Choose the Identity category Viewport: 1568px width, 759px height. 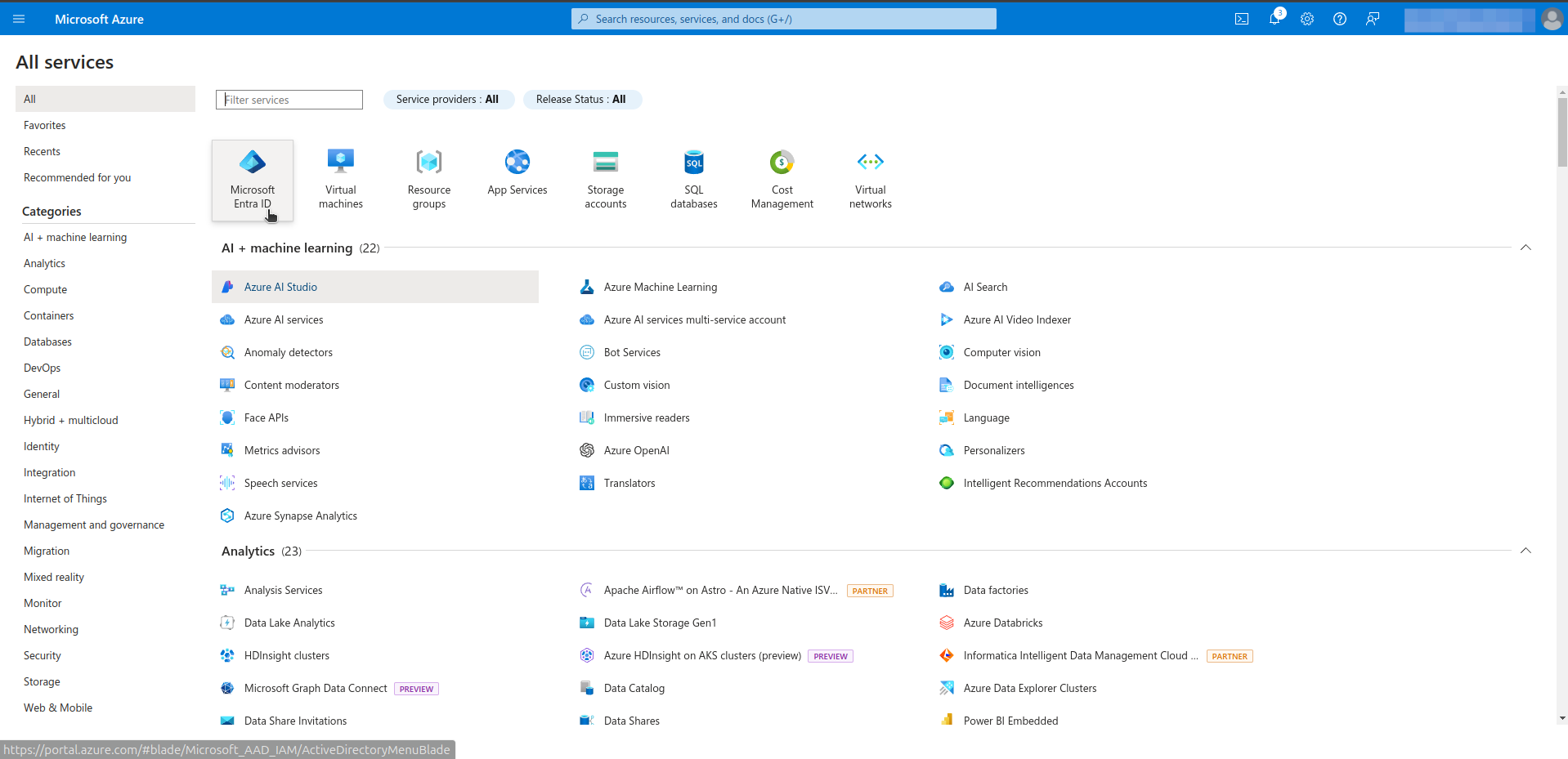(41, 446)
